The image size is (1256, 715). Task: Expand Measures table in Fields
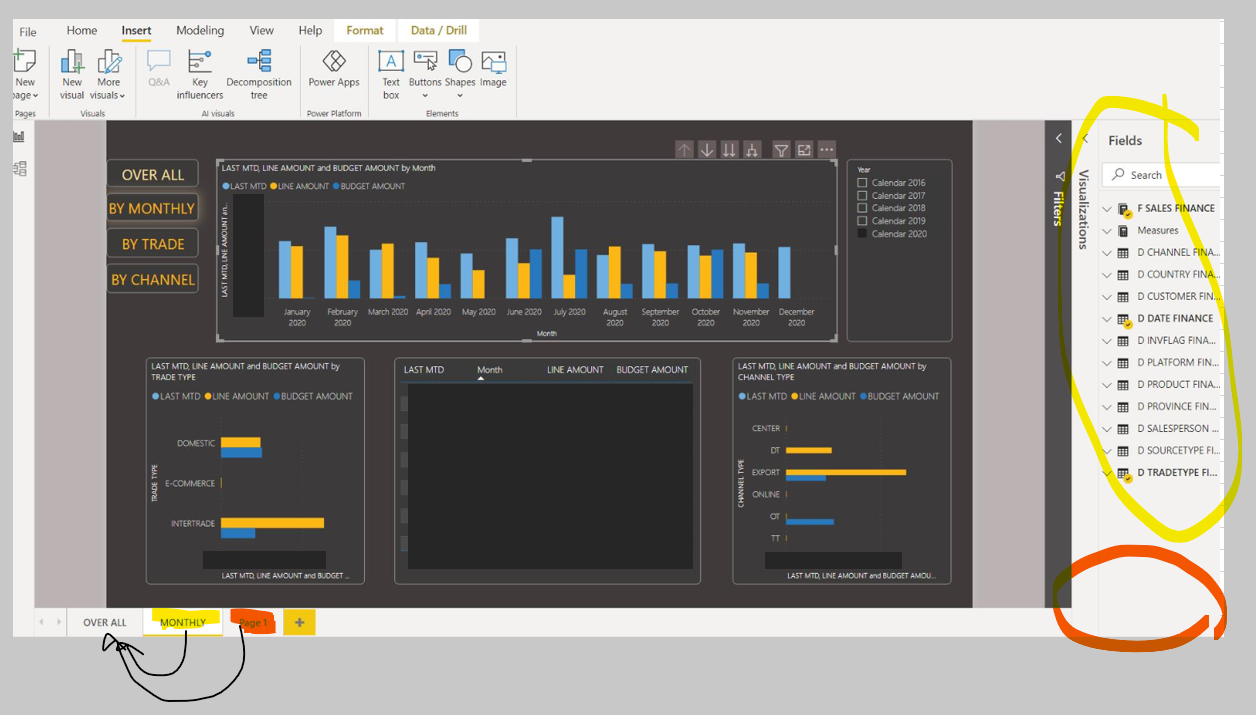(1107, 231)
